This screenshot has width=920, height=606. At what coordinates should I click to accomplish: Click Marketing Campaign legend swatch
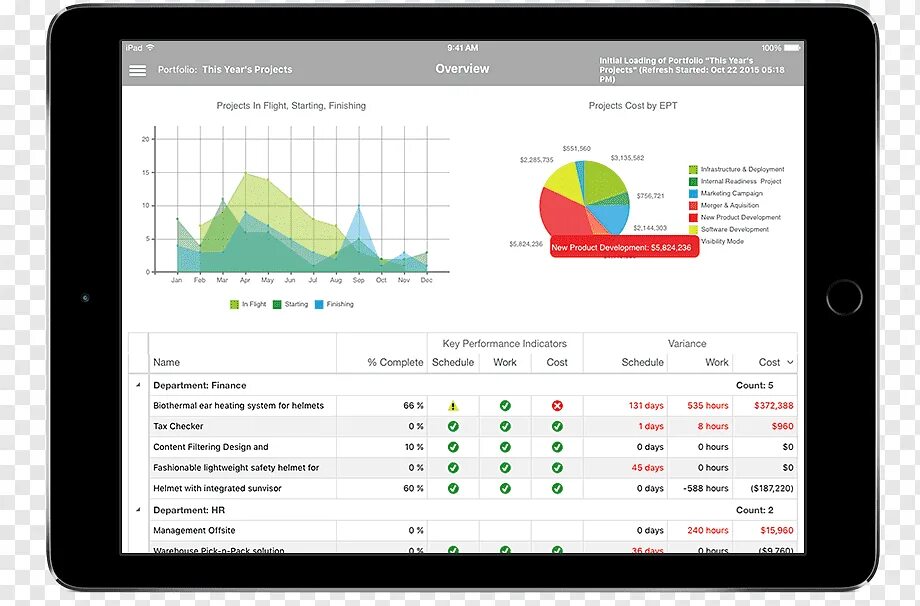click(694, 194)
